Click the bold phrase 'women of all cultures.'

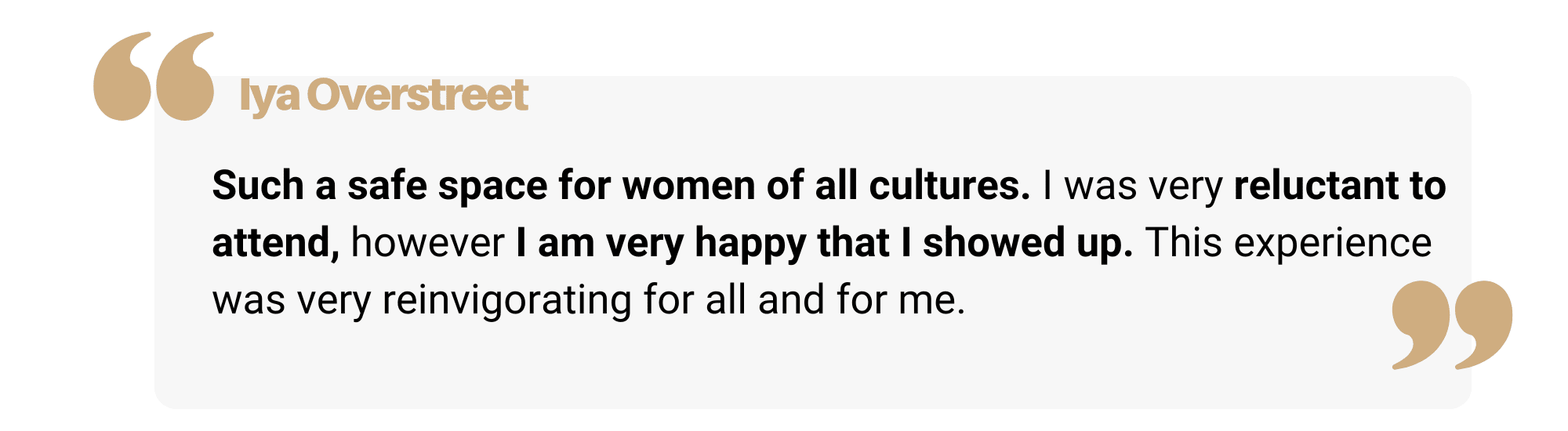pos(826,186)
